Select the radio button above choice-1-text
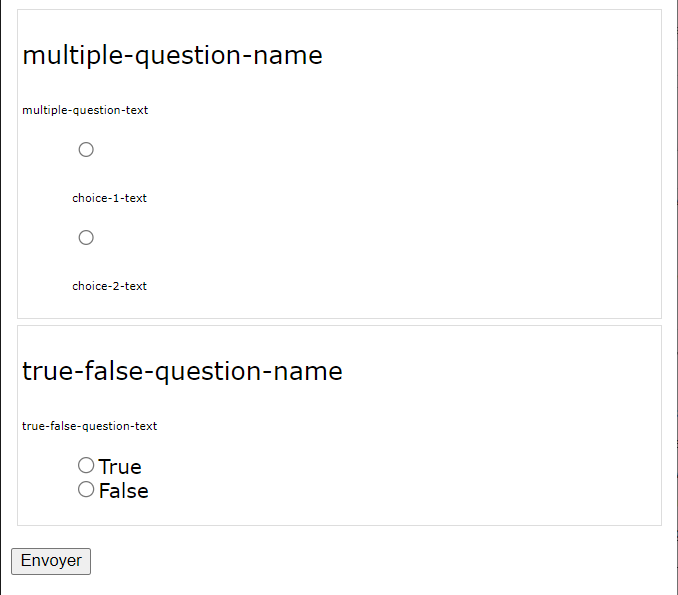This screenshot has width=678, height=595. tap(86, 150)
